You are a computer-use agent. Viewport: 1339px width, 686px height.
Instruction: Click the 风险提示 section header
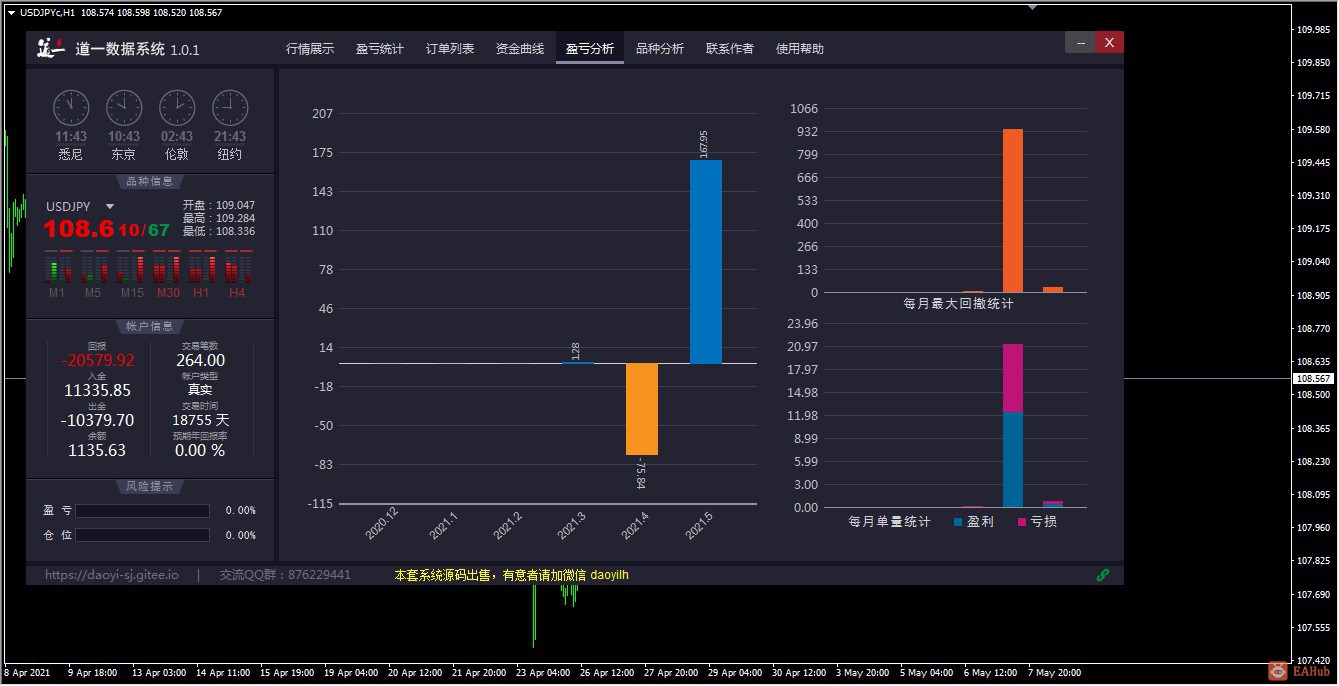150,486
